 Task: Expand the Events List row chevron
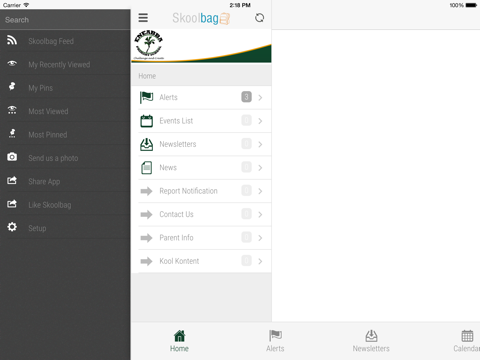[260, 121]
